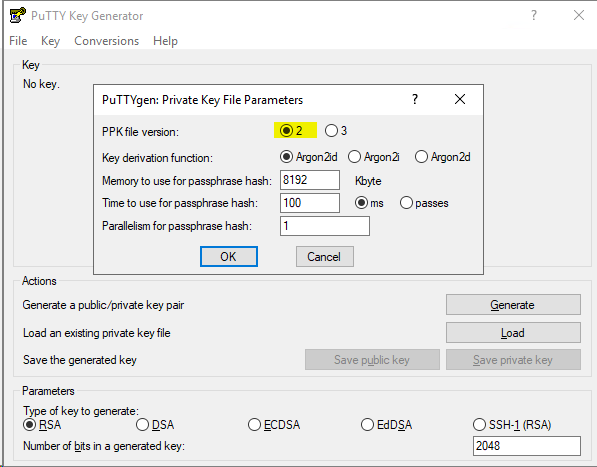Click the Parallelism for passphrase hash field

pos(325,226)
